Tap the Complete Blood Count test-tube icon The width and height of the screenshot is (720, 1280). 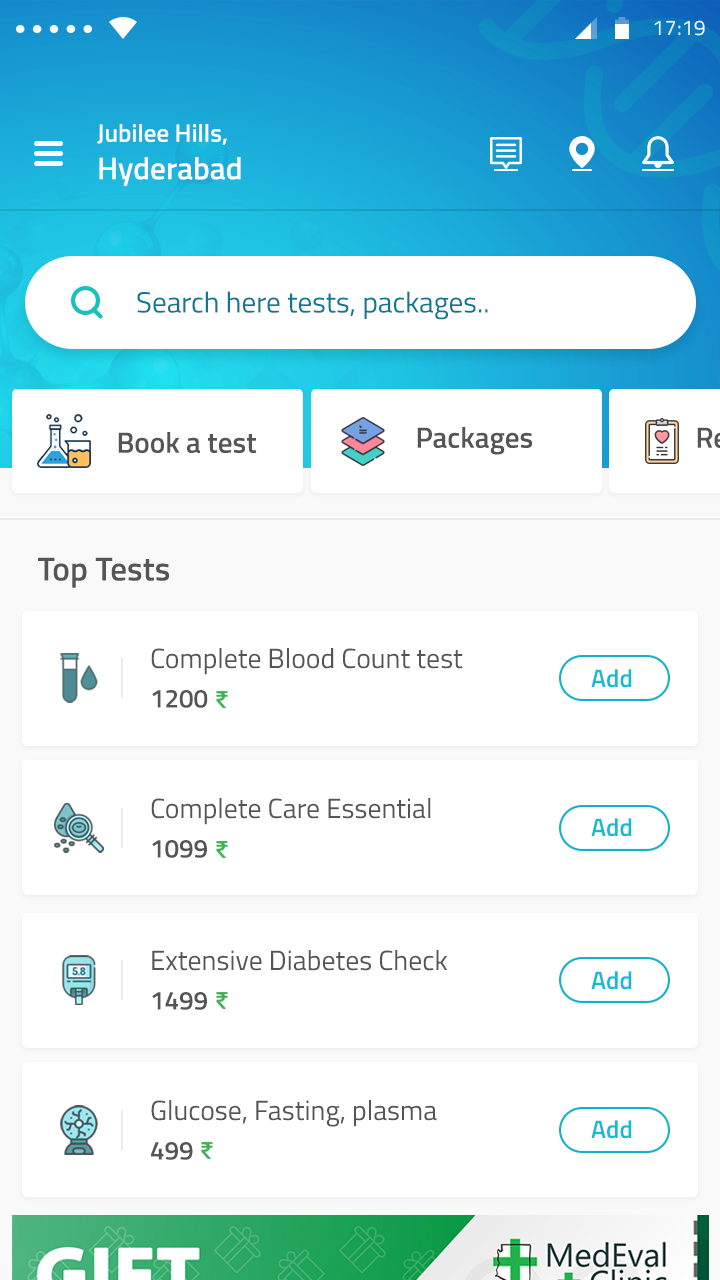pyautogui.click(x=78, y=678)
